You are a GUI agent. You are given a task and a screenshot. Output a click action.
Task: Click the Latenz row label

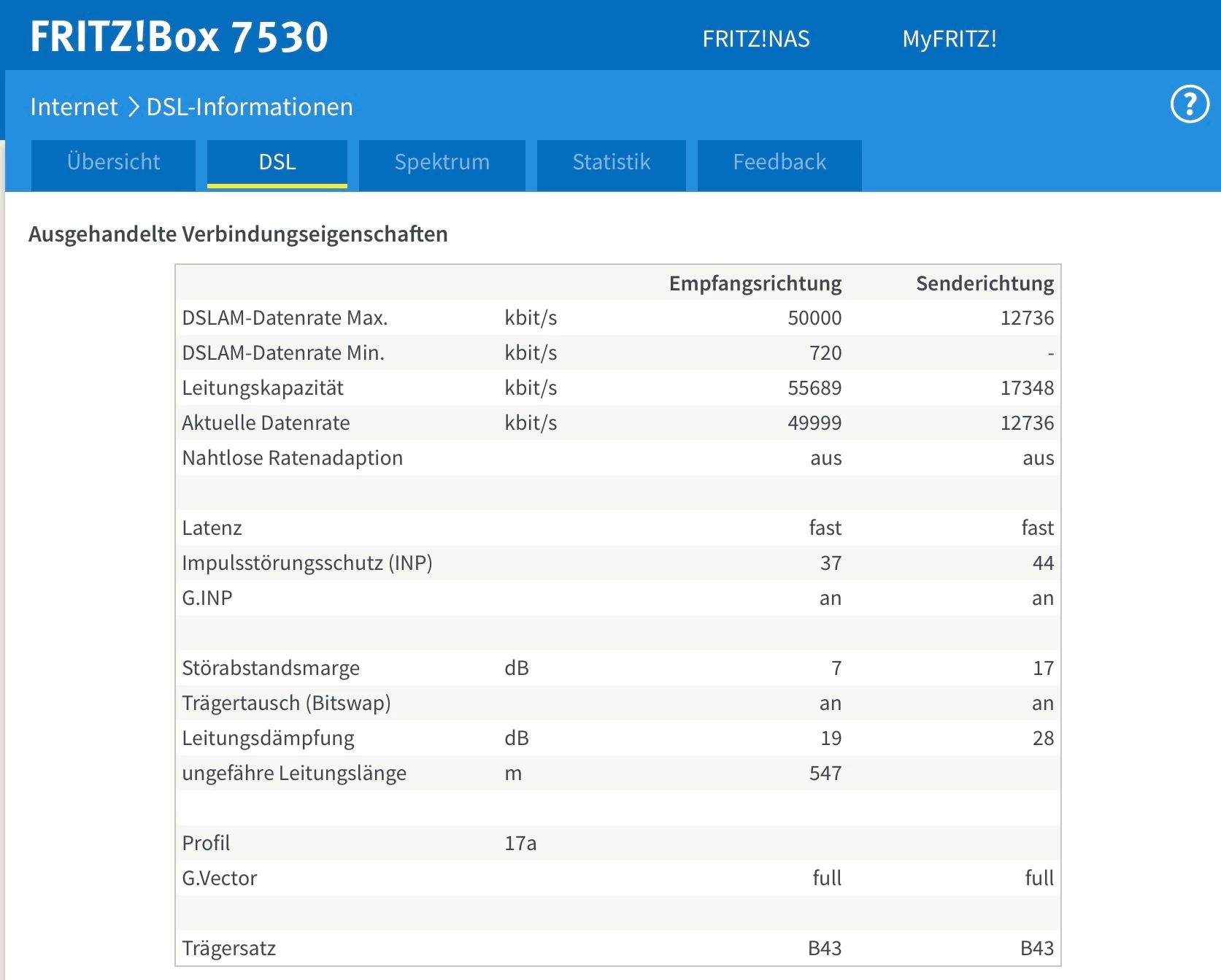pos(212,528)
